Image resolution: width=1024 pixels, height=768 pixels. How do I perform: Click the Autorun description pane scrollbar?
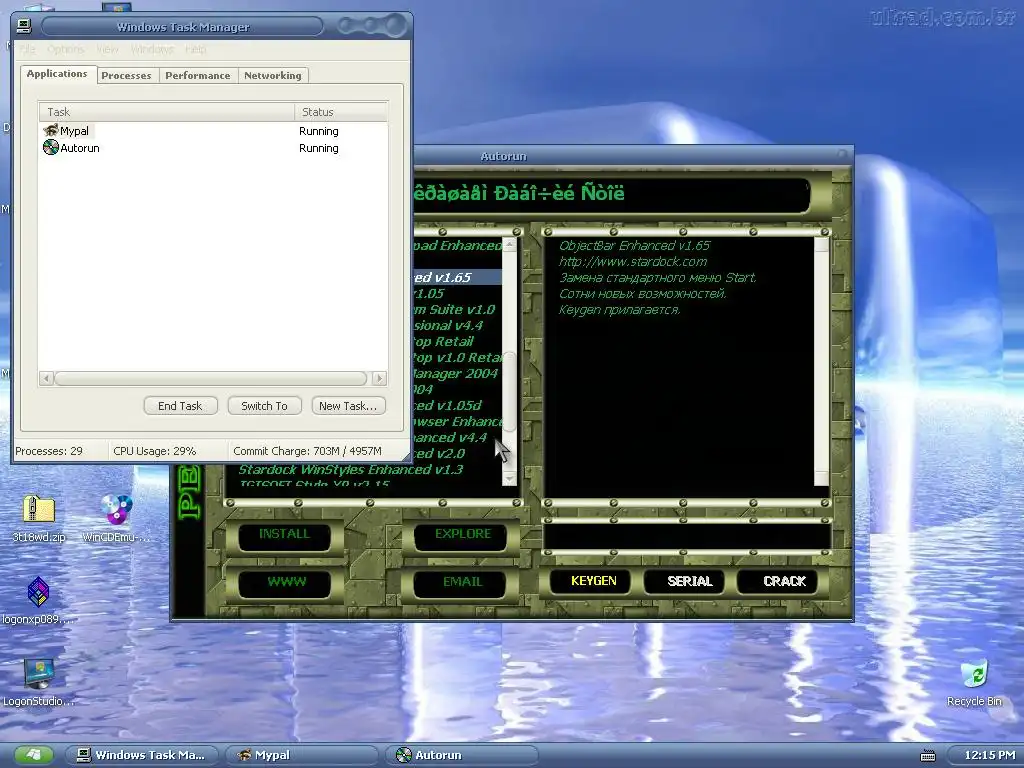(822, 362)
